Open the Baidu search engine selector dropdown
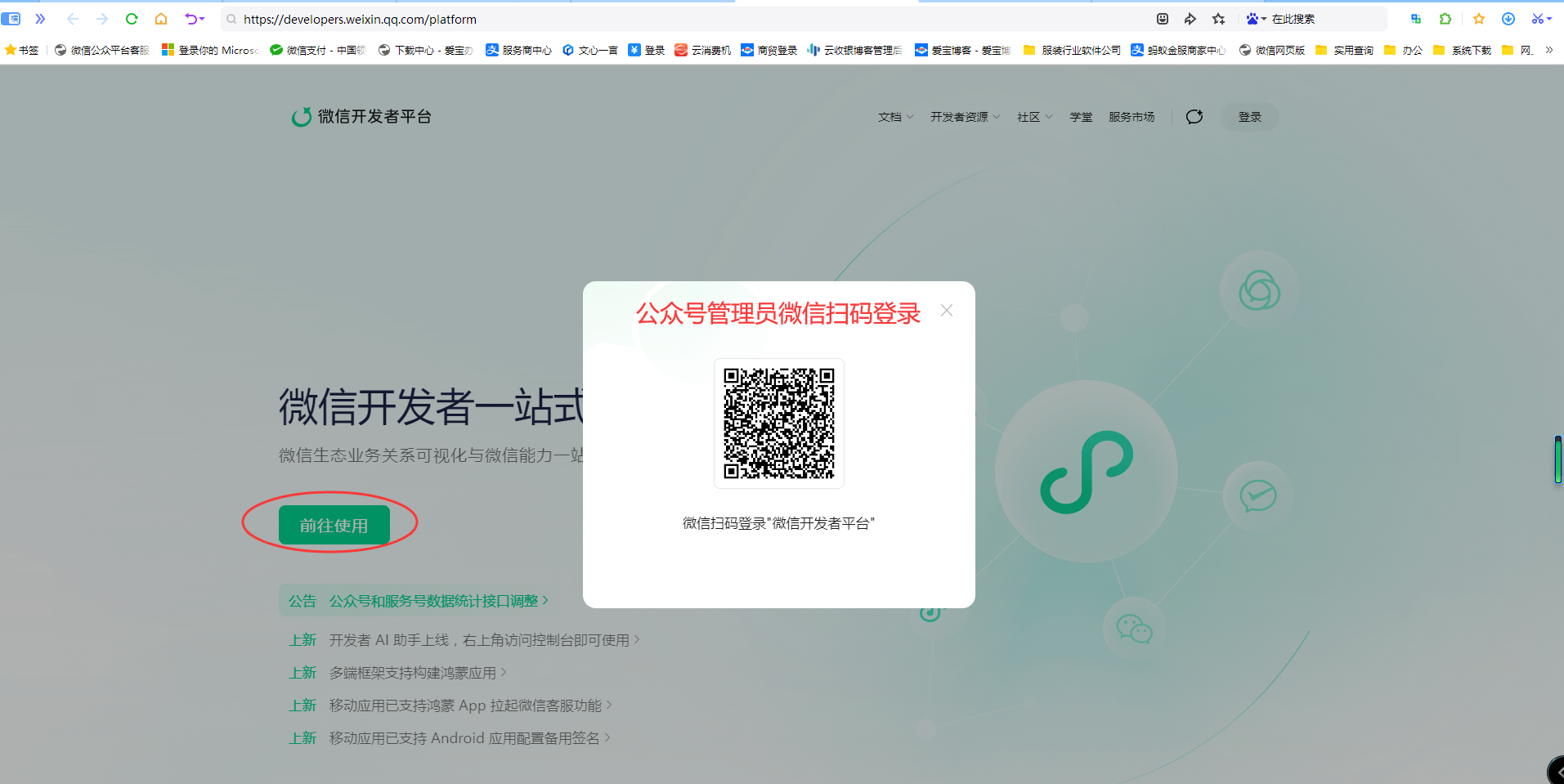The width and height of the screenshot is (1564, 784). 1256,19
